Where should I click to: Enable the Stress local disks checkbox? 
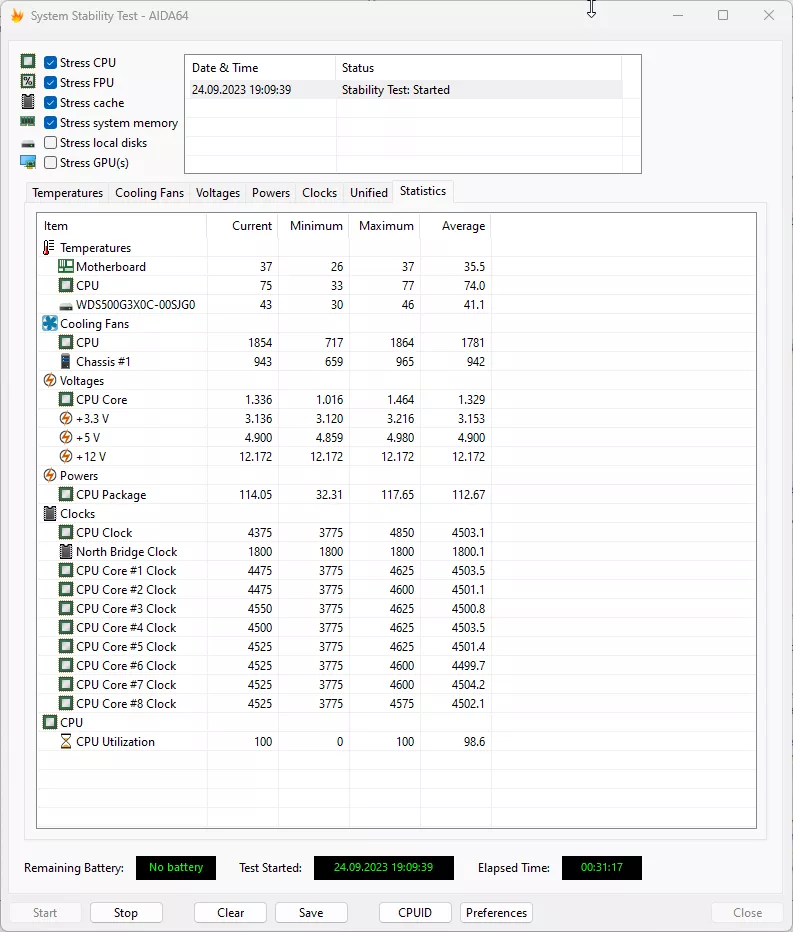point(51,143)
